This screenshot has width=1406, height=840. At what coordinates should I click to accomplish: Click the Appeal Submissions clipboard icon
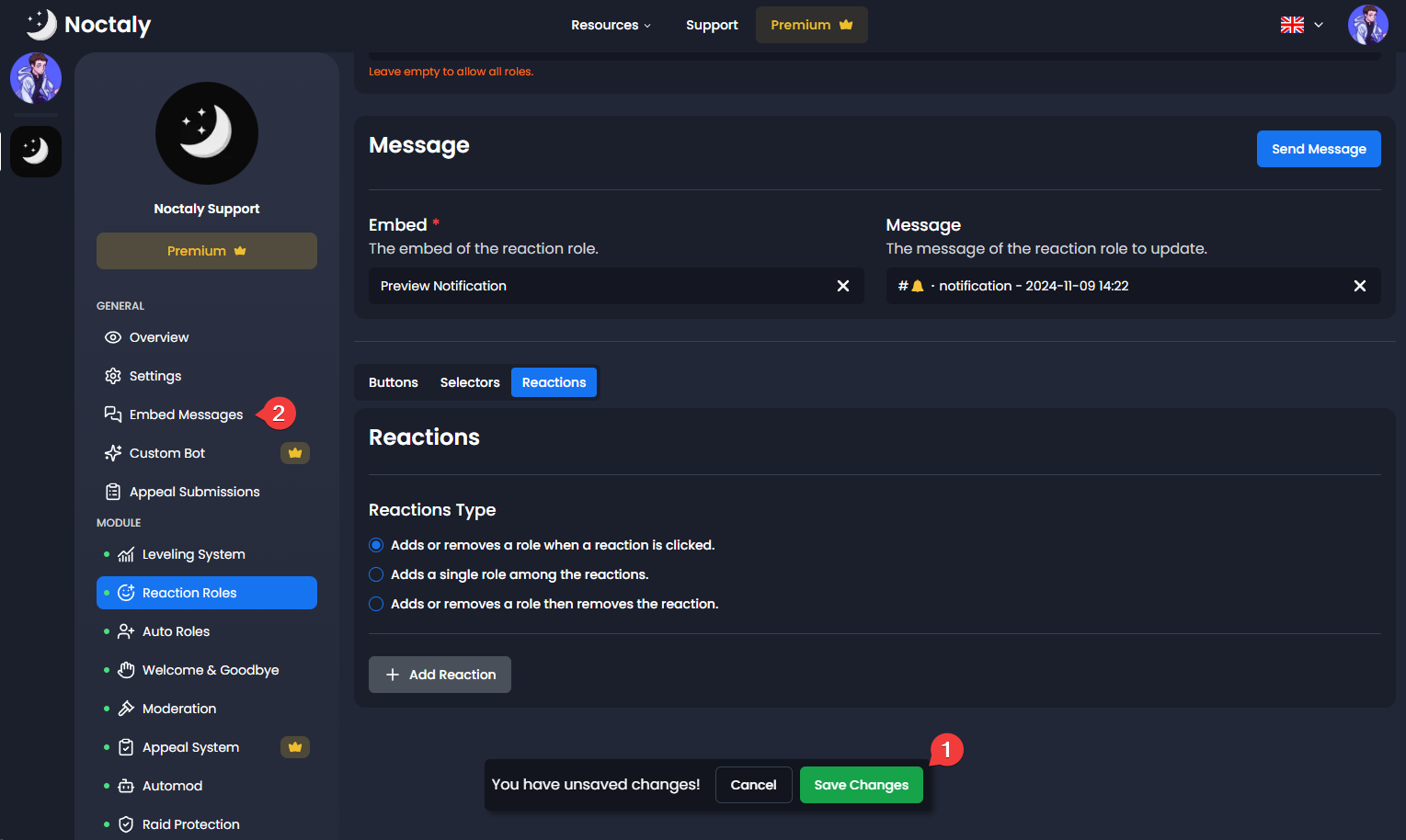pos(113,492)
